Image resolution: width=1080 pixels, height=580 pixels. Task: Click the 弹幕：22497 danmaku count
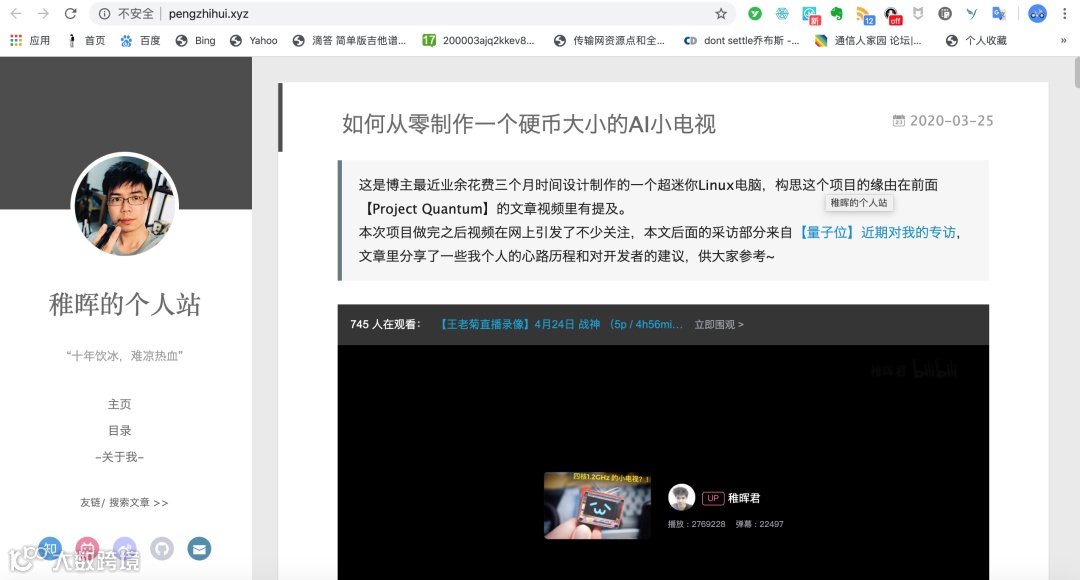[759, 524]
